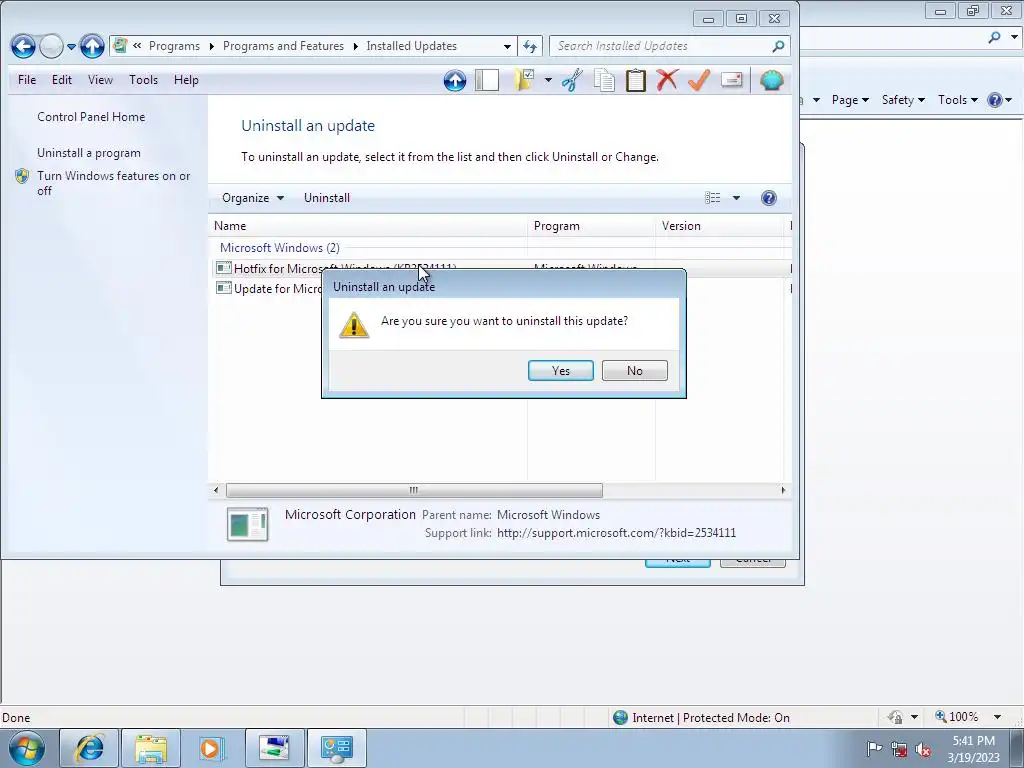
Task: Sort by the Name column header
Action: (x=368, y=226)
